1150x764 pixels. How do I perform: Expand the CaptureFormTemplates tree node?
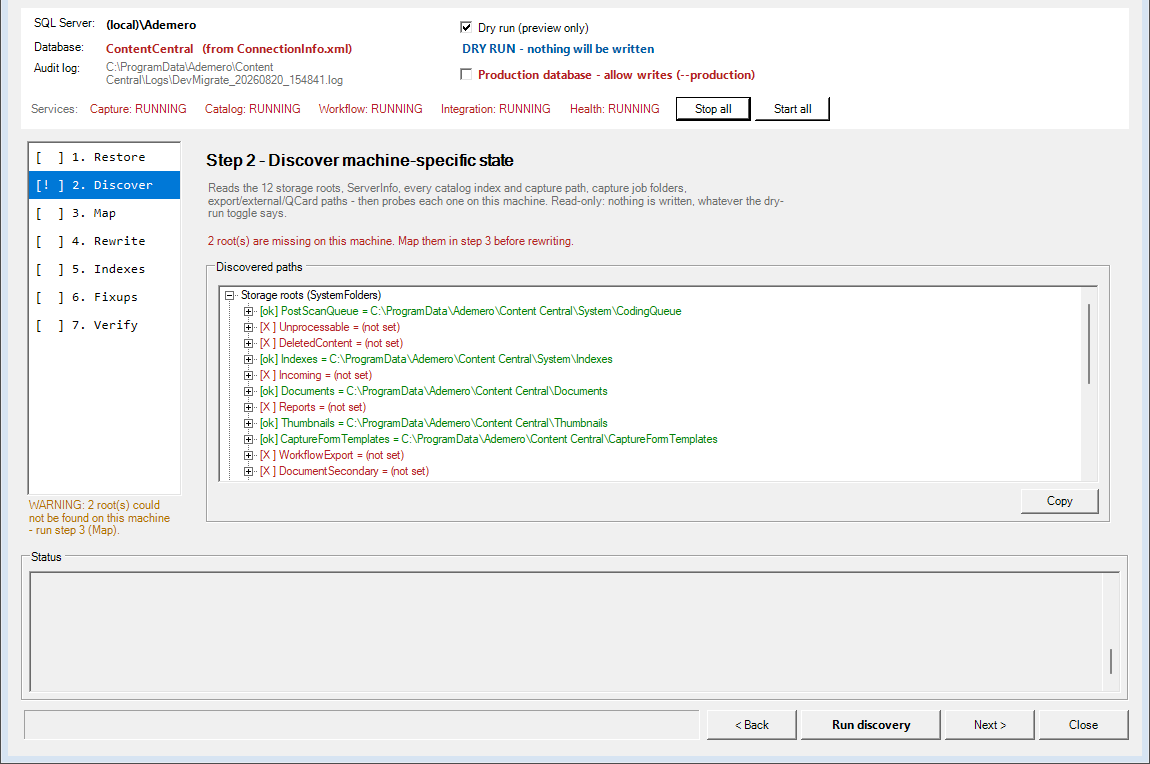coord(249,439)
